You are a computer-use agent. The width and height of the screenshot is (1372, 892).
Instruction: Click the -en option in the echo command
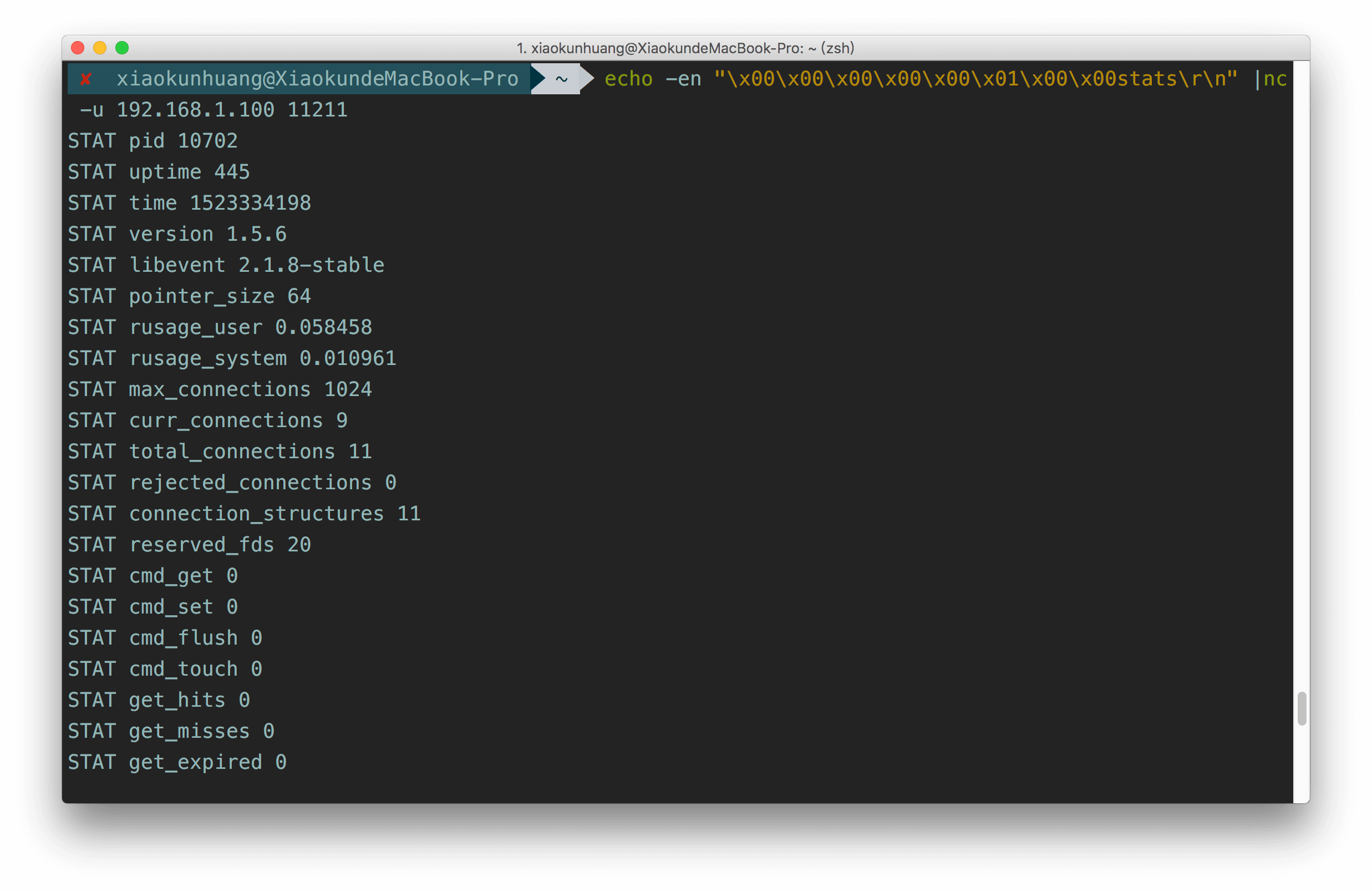683,78
